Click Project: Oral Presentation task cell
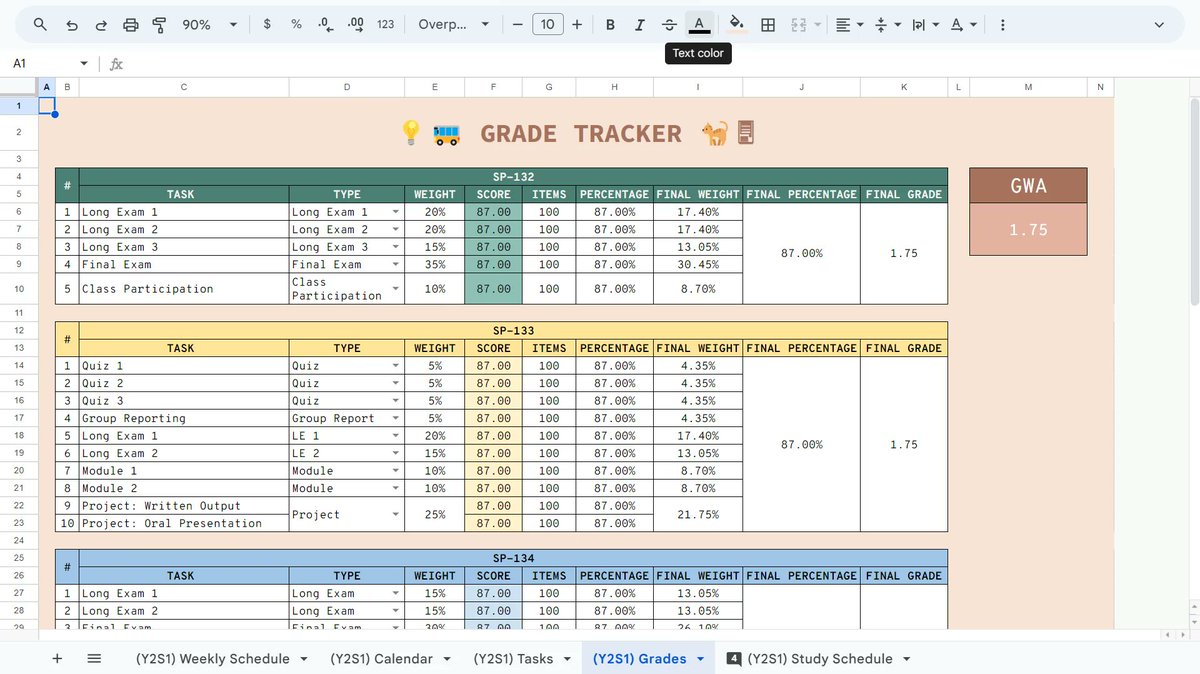The height and width of the screenshot is (674, 1200). (184, 523)
